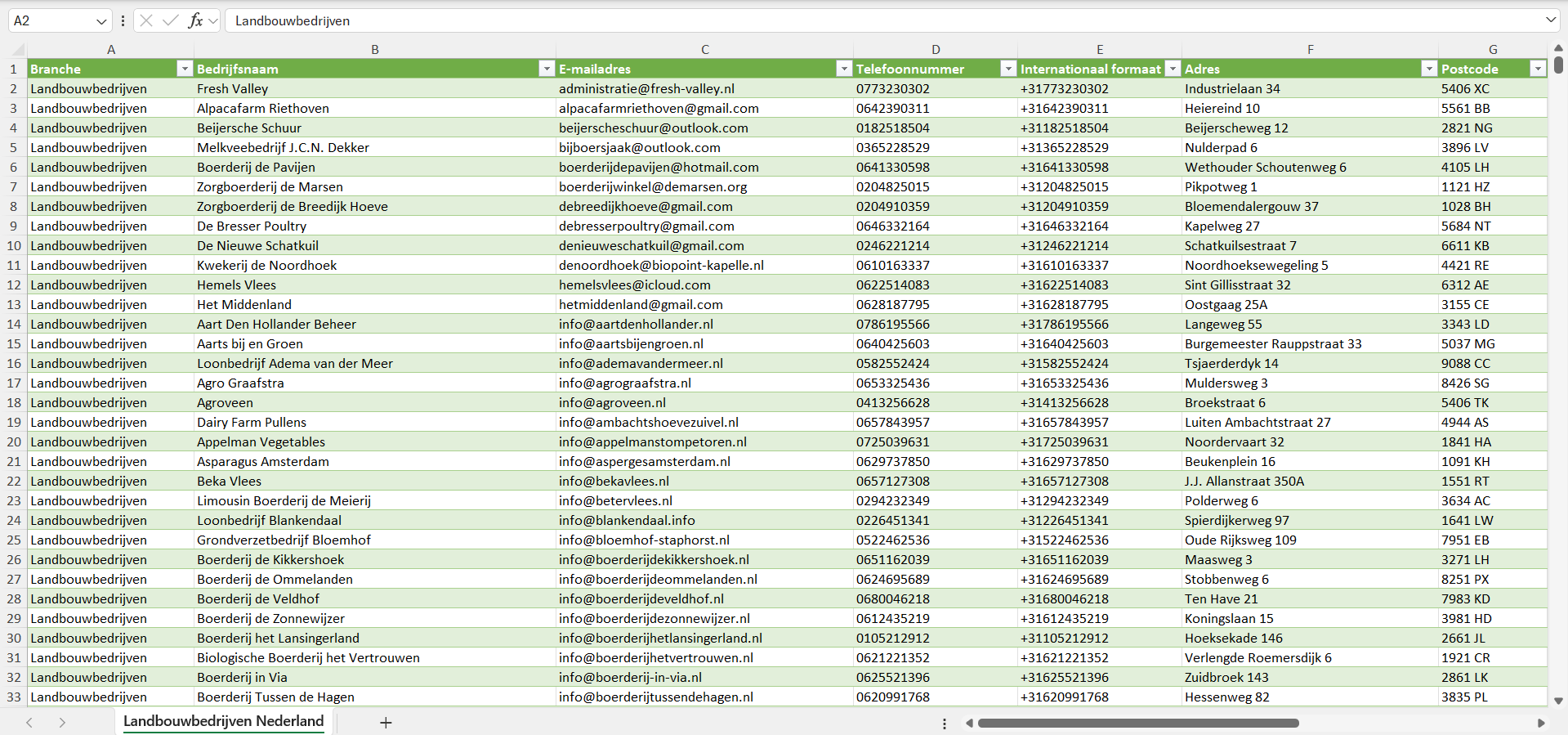The width and height of the screenshot is (1568, 735).
Task: Click the Insert Function fx icon
Action: tap(195, 20)
